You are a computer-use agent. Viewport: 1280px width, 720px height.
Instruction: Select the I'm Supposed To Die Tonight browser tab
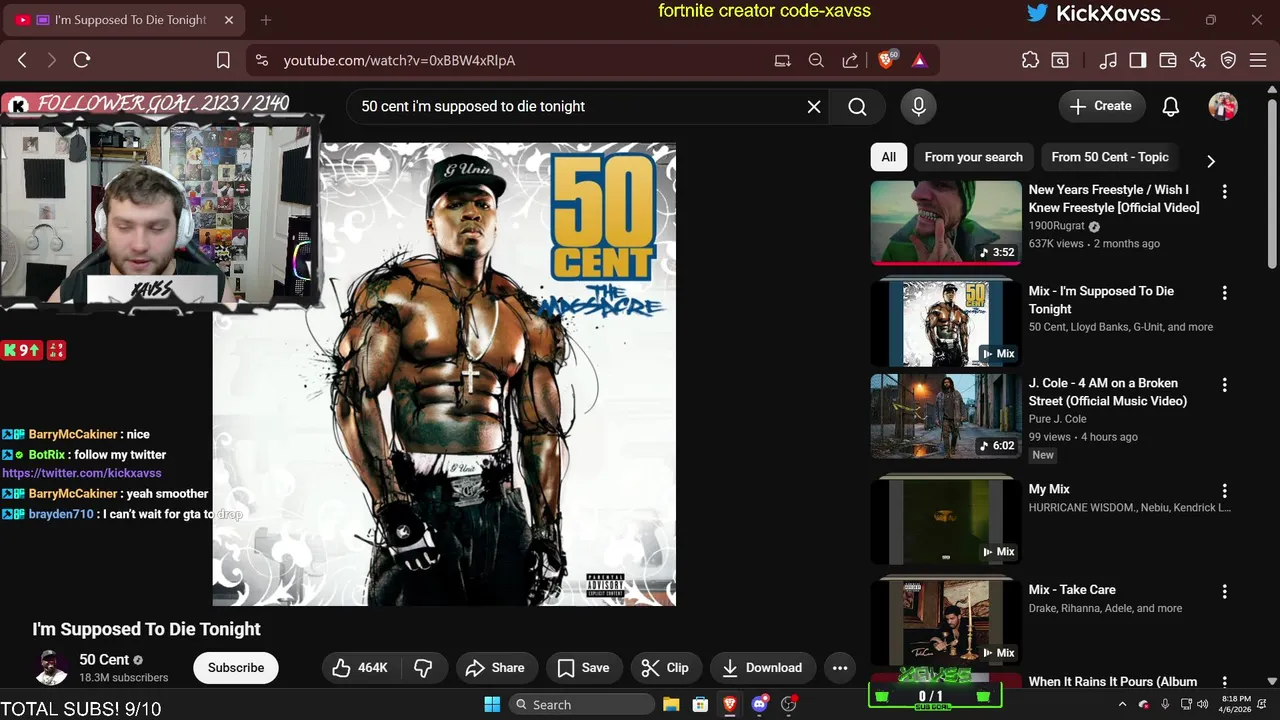(122, 20)
